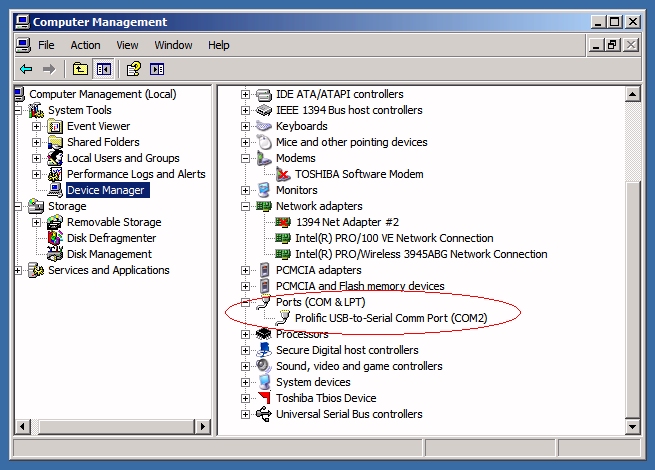Click device list scroll down arrow
Image resolution: width=655 pixels, height=470 pixels.
(x=632, y=427)
